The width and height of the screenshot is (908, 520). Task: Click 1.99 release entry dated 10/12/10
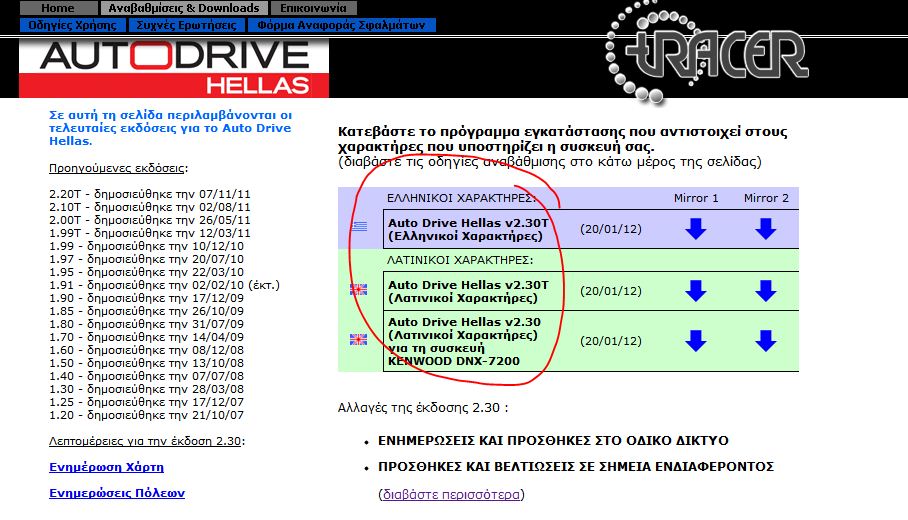(146, 246)
